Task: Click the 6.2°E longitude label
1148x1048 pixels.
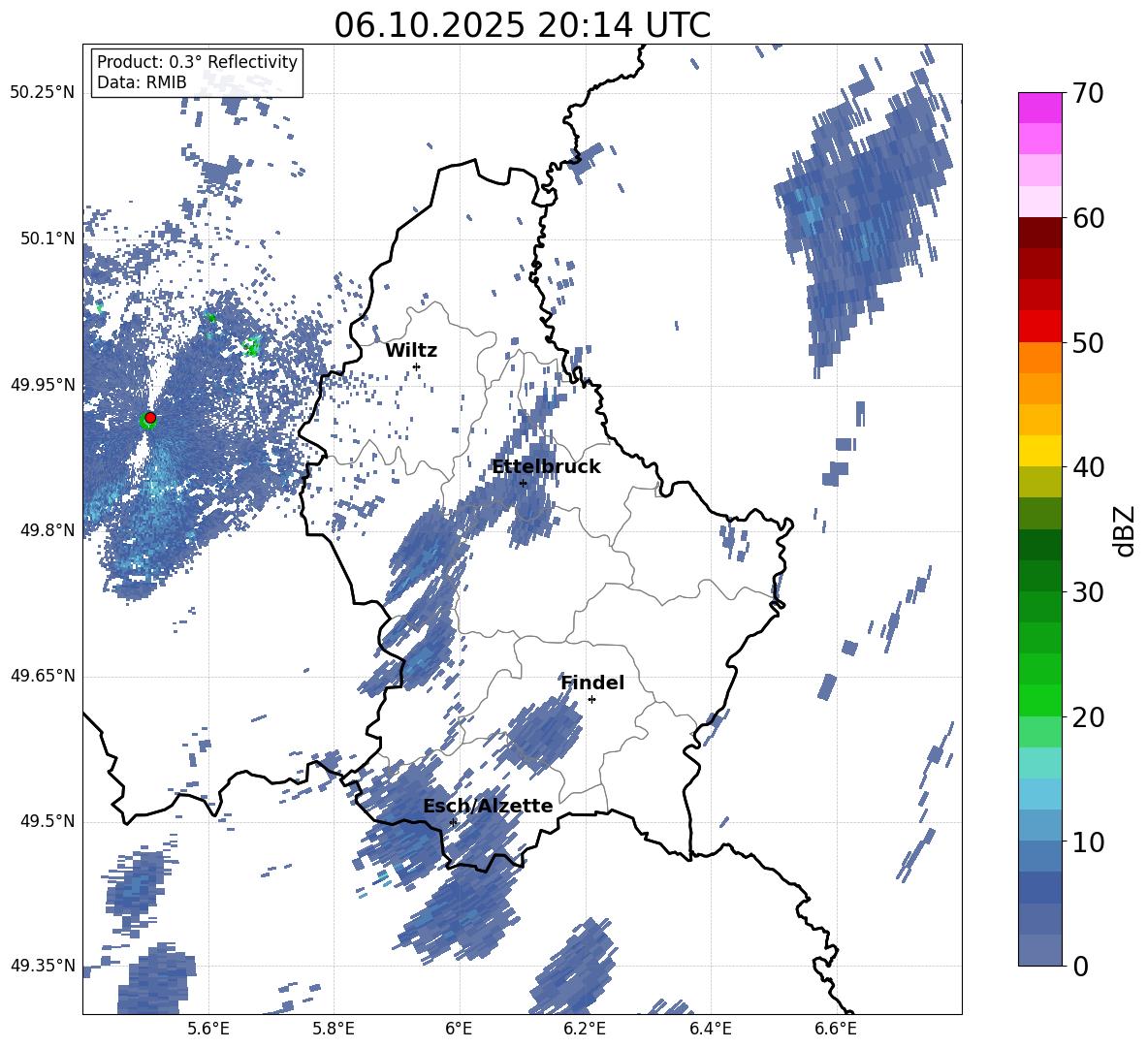Action: click(x=585, y=1029)
